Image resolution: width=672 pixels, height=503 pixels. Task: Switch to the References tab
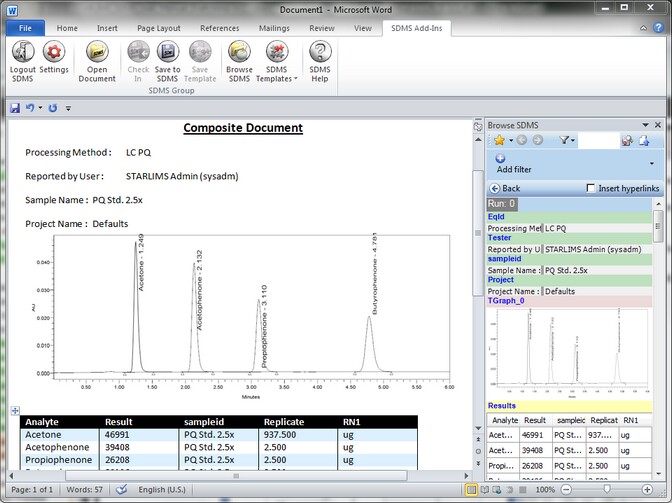(x=220, y=28)
